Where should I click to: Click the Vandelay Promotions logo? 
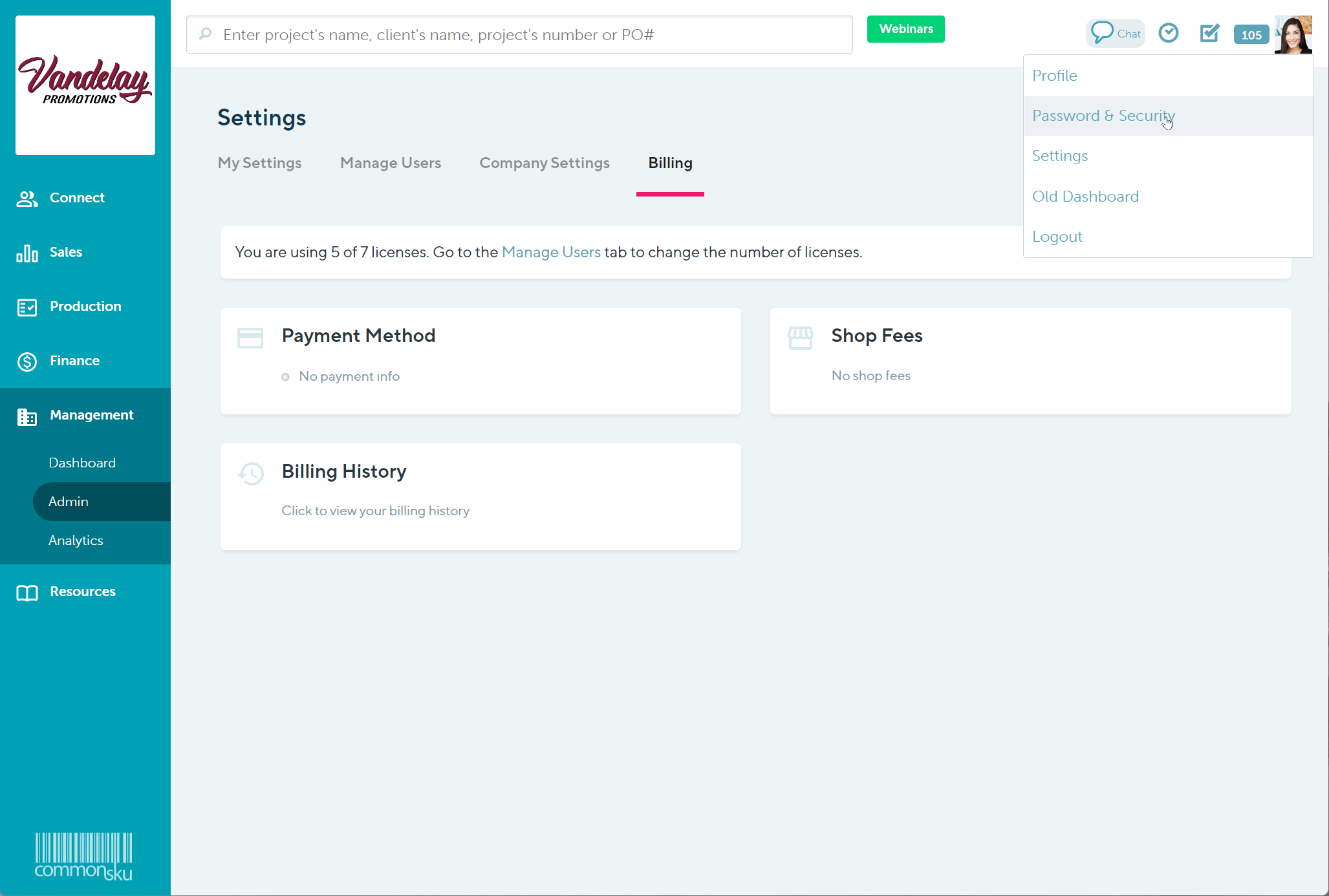85,85
